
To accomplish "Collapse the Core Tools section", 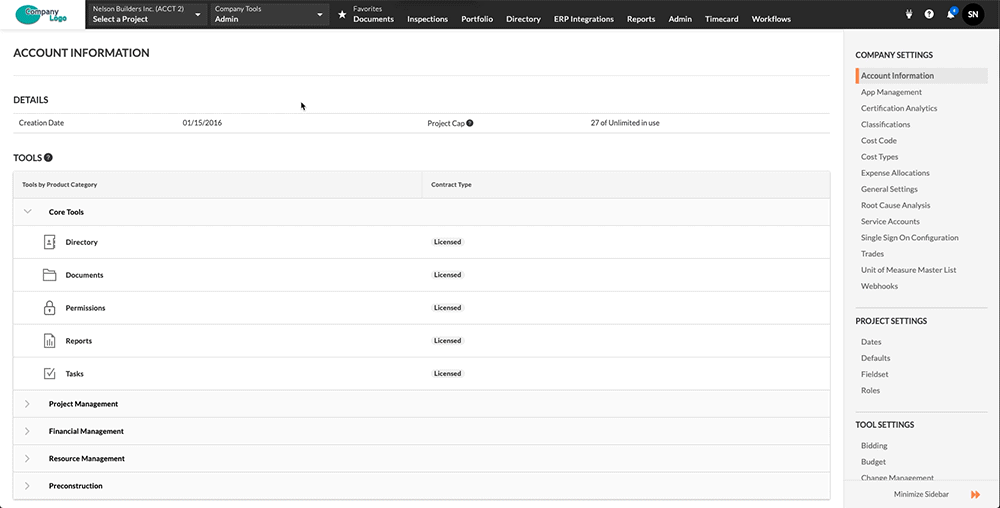I will coord(28,212).
